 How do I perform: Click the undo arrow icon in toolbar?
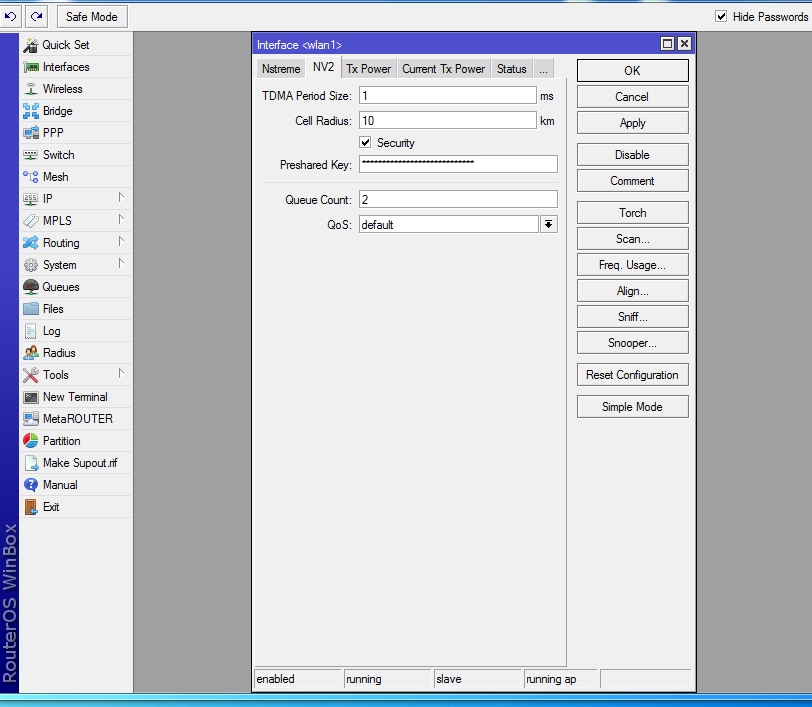[x=12, y=16]
